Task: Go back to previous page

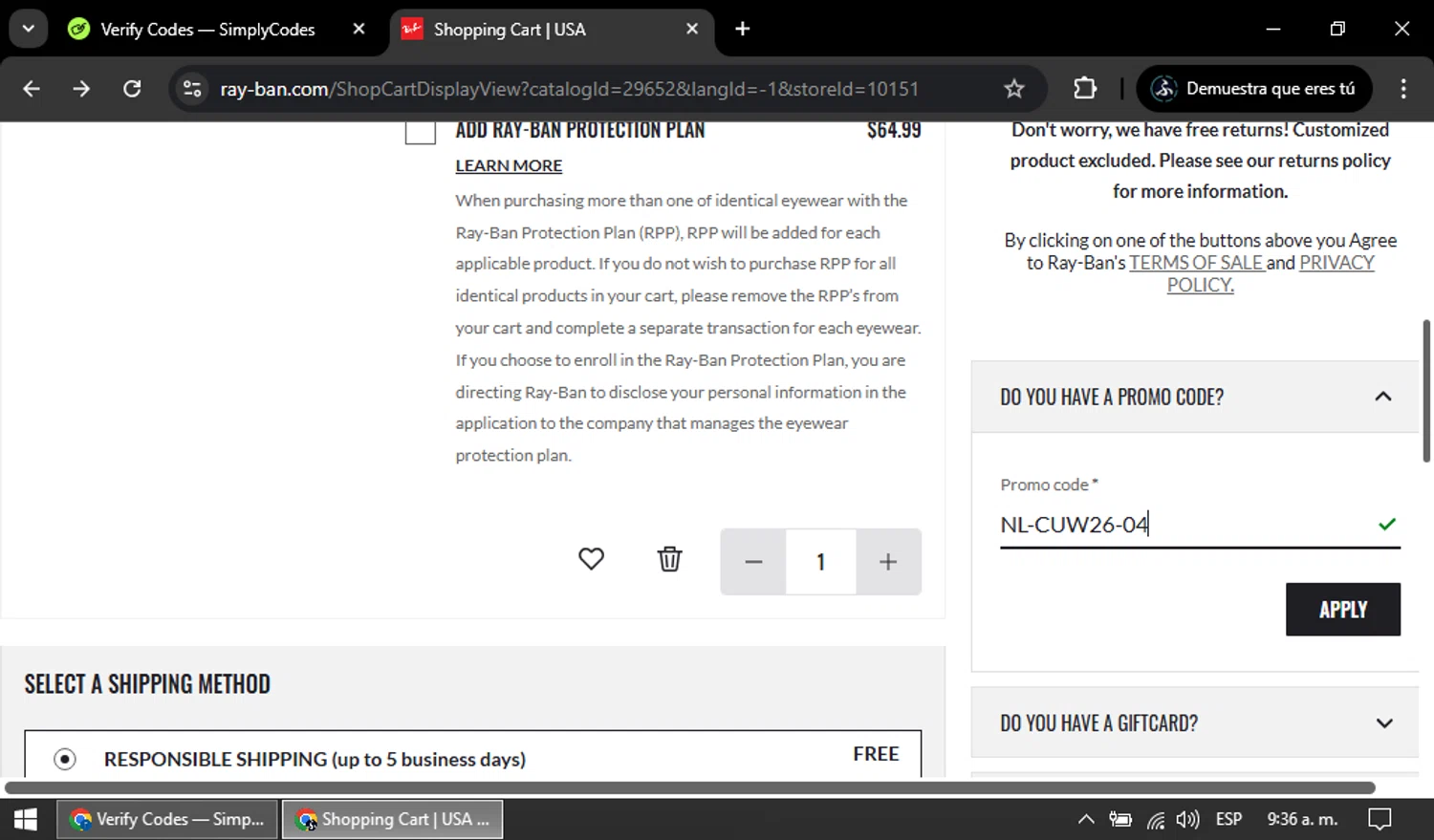Action: tap(32, 89)
